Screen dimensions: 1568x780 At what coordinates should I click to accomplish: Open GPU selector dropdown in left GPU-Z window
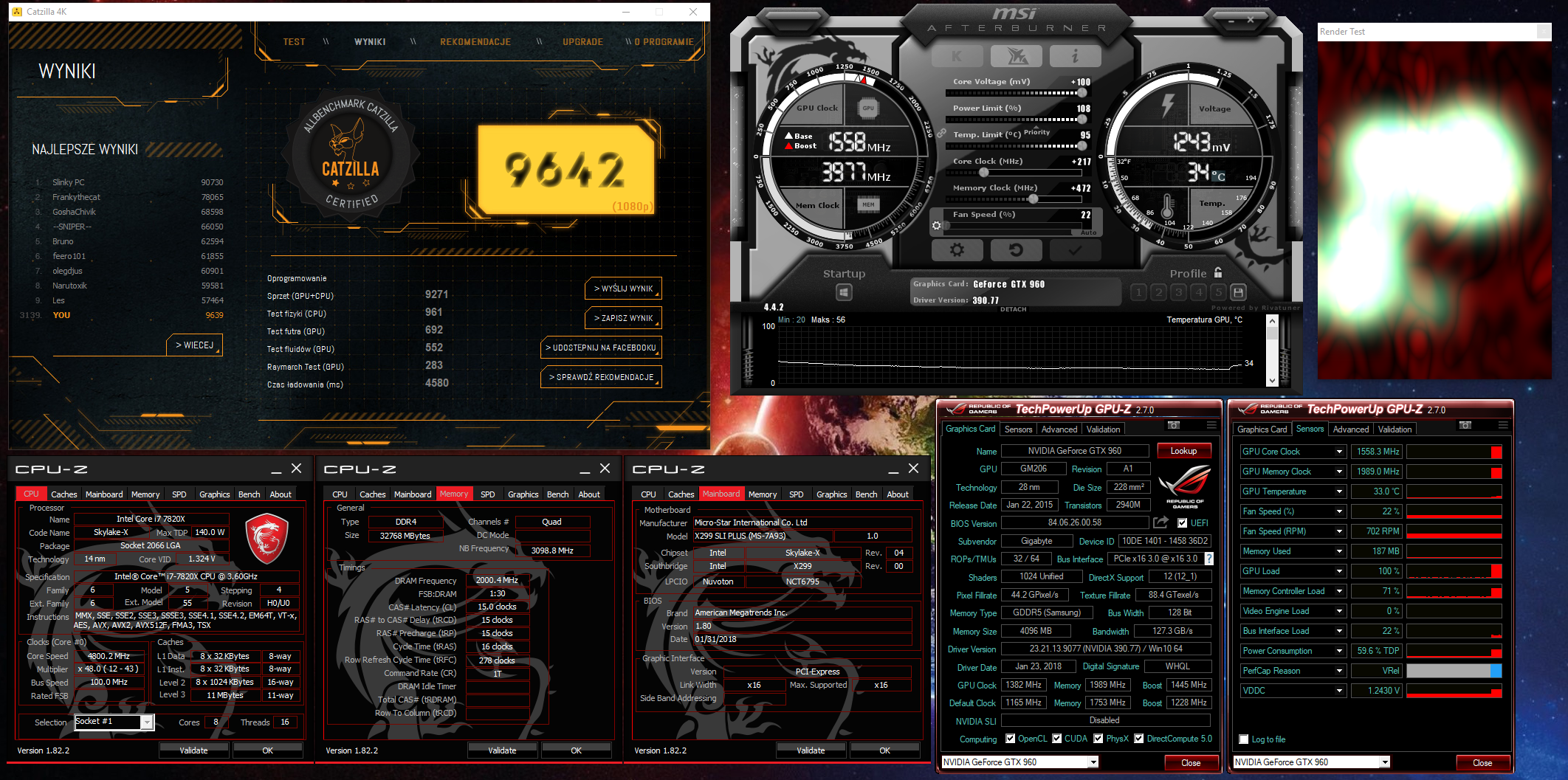pyautogui.click(x=1093, y=762)
